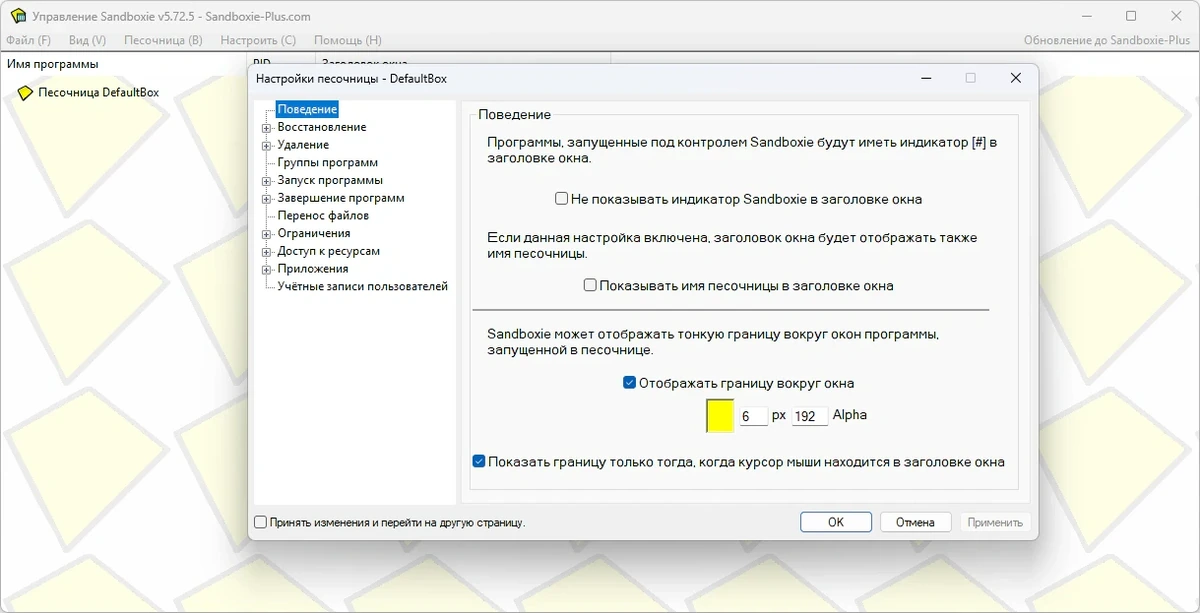
Task: Open the Вид (V) menu
Action: pos(87,41)
